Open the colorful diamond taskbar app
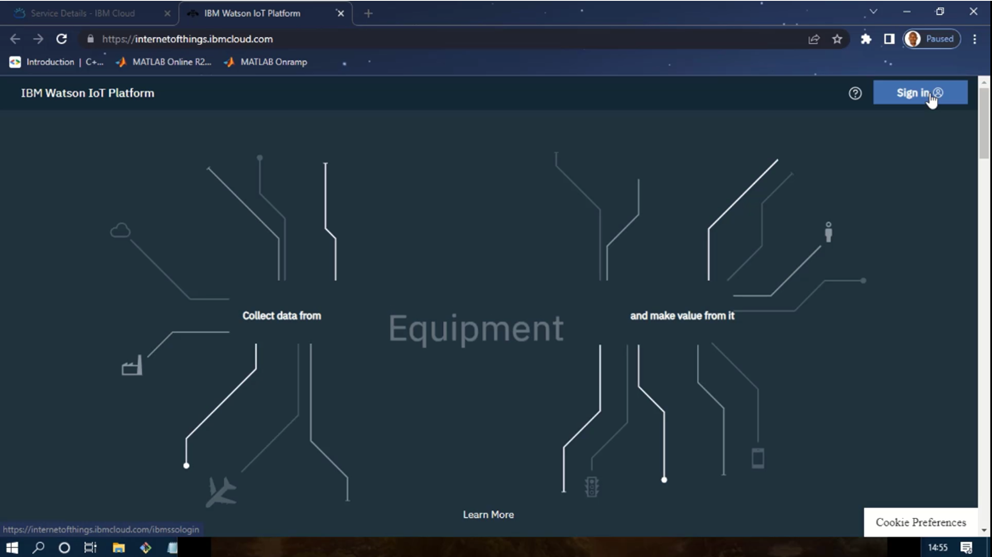992x557 pixels. (146, 548)
